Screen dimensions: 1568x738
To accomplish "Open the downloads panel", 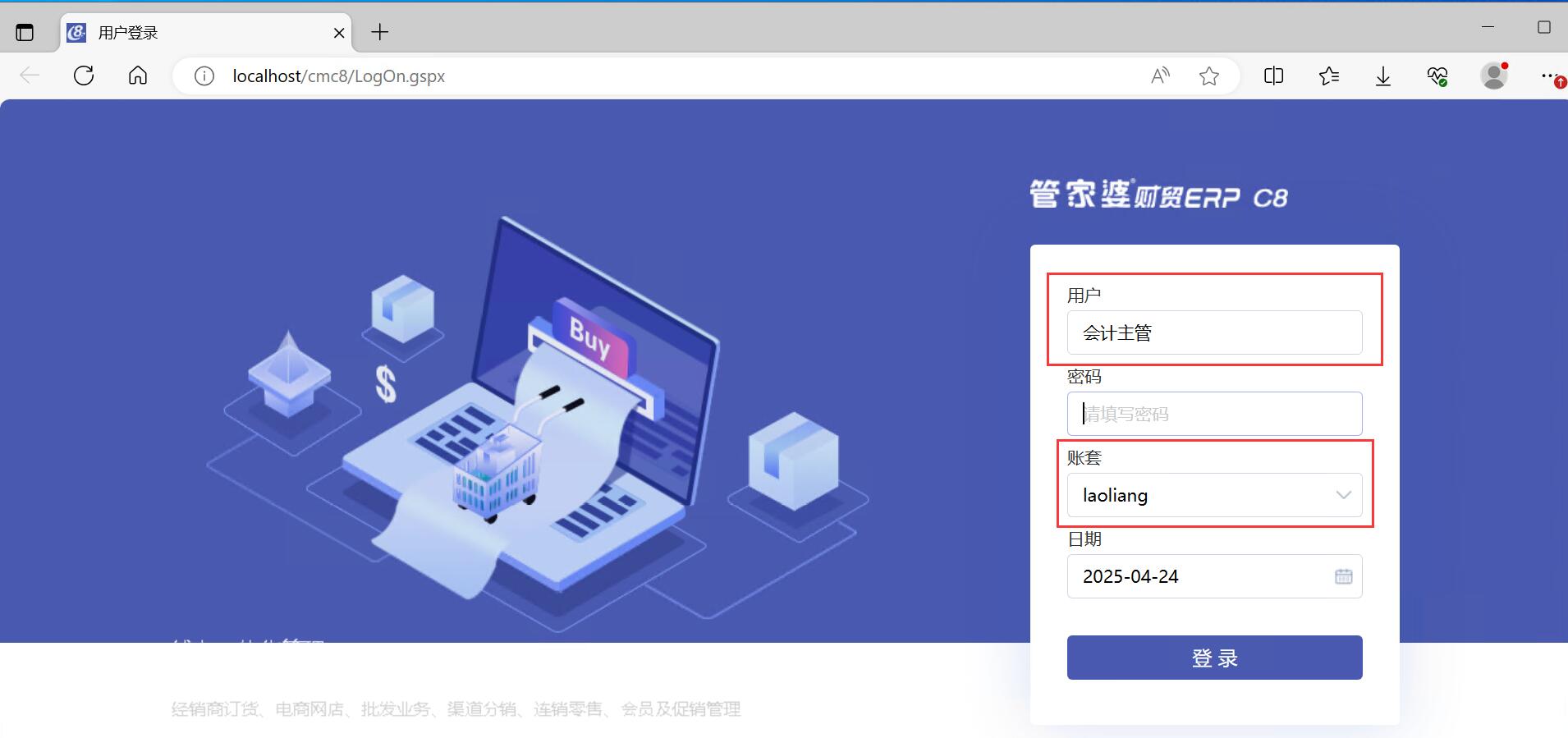I will point(1383,76).
